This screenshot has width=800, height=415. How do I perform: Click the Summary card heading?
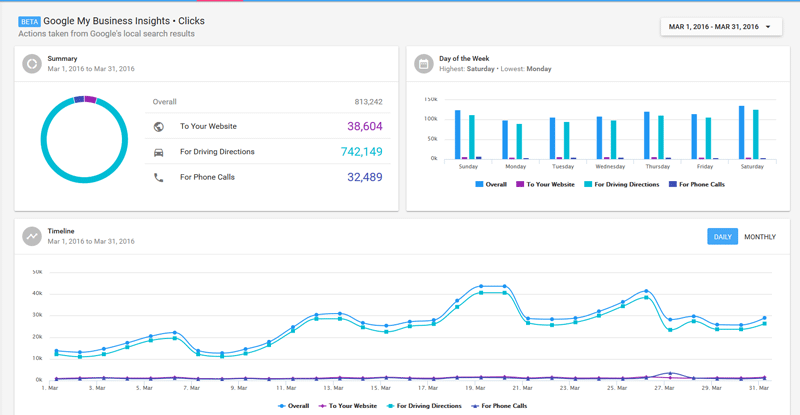click(62, 59)
